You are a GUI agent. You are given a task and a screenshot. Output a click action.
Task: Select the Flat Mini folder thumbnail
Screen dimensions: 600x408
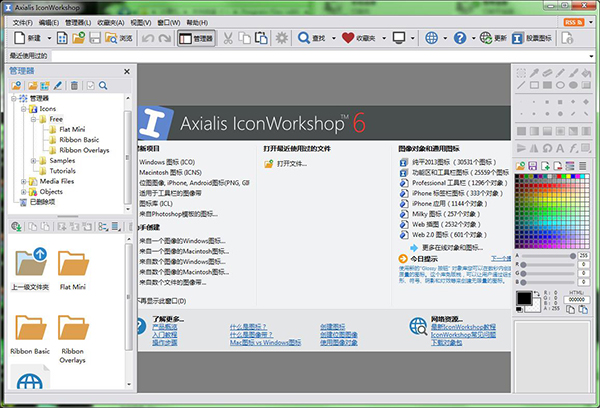(x=73, y=270)
